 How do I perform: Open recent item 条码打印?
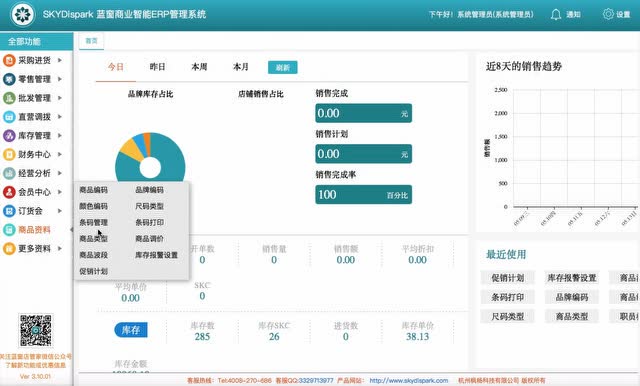507,297
